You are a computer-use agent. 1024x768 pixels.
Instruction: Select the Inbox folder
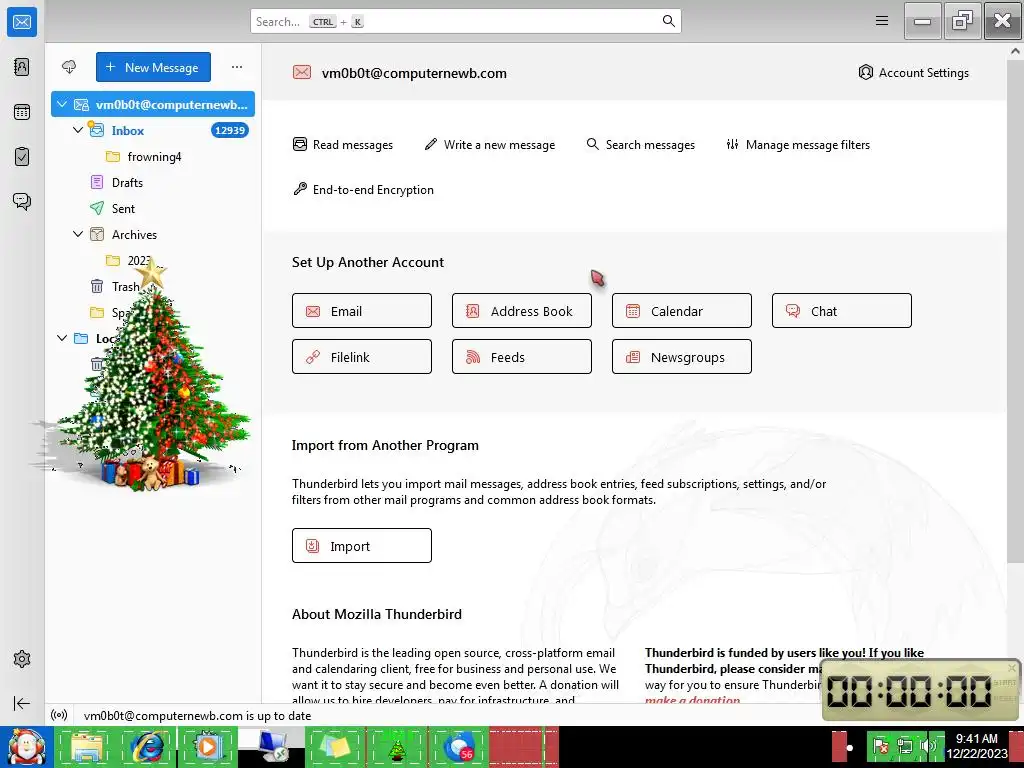153,130
